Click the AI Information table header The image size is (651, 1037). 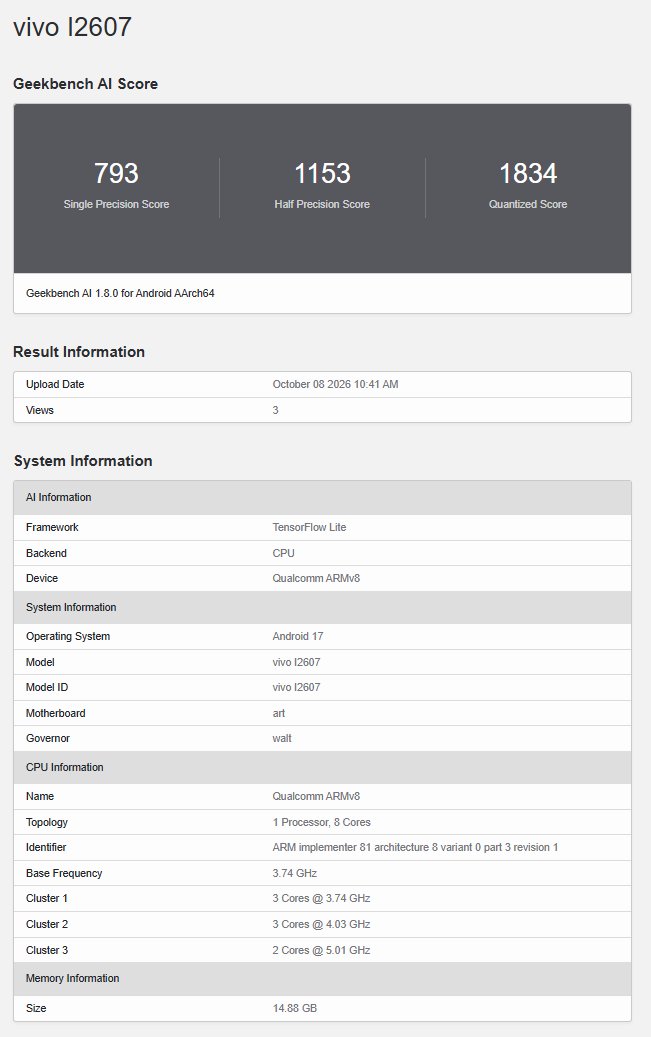322,497
